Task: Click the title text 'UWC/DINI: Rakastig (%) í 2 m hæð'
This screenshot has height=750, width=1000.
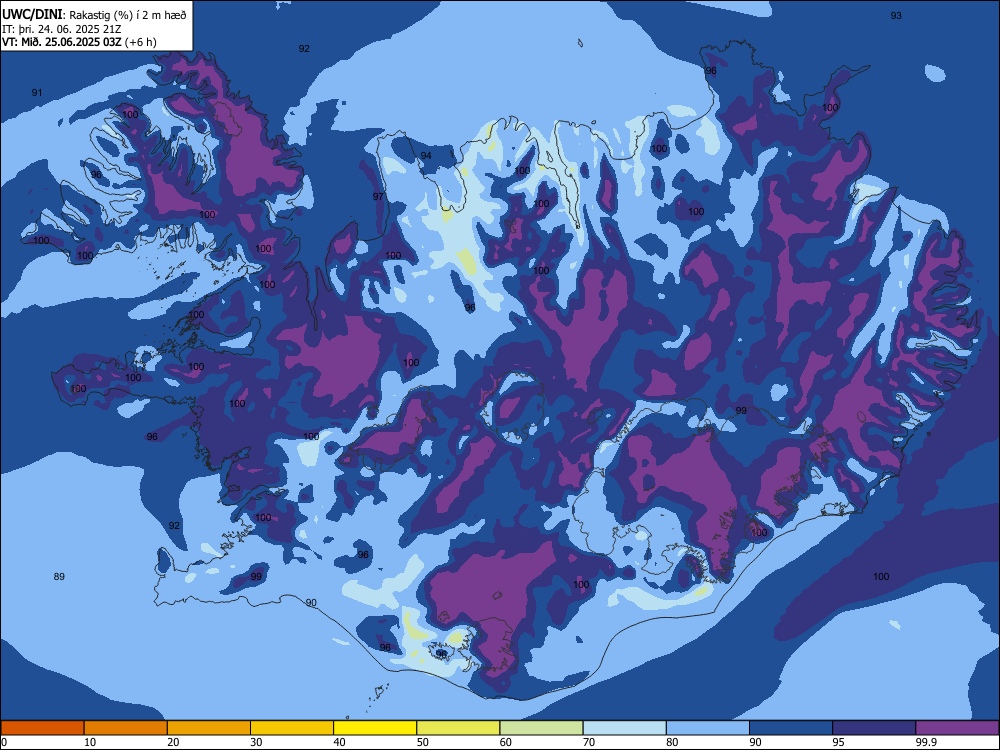Action: pyautogui.click(x=94, y=15)
